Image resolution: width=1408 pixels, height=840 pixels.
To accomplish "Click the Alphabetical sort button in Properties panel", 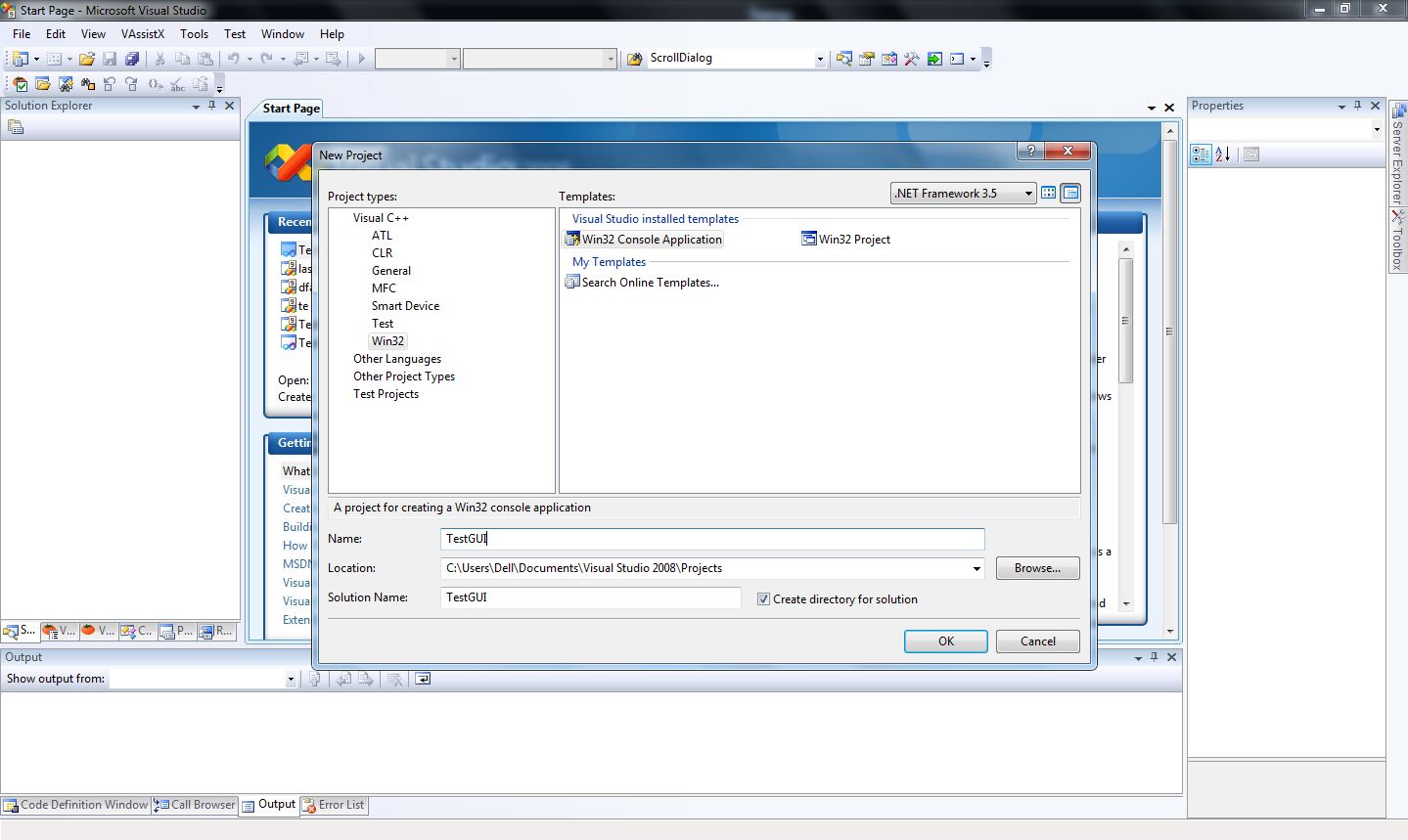I will pos(1222,155).
